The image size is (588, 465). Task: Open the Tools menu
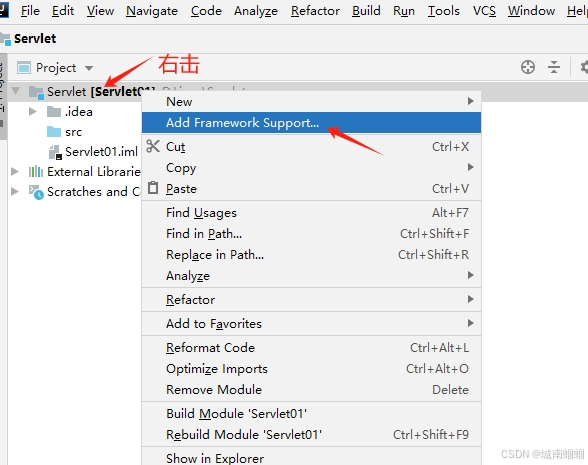click(x=444, y=11)
